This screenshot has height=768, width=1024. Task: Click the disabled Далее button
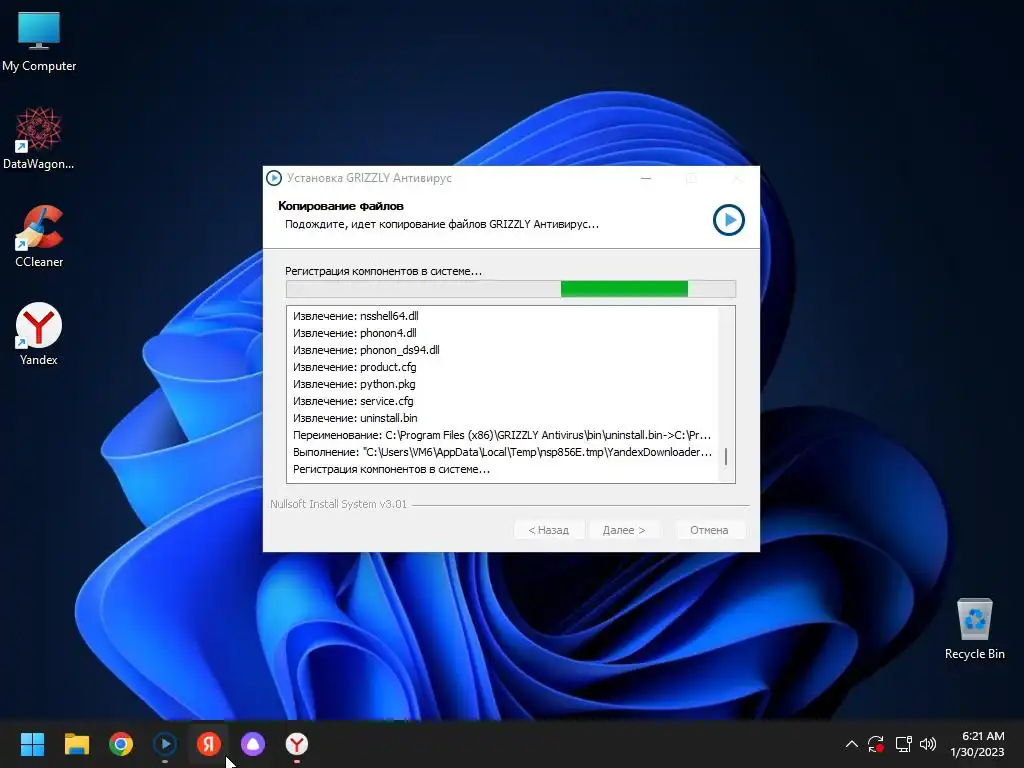tap(624, 530)
